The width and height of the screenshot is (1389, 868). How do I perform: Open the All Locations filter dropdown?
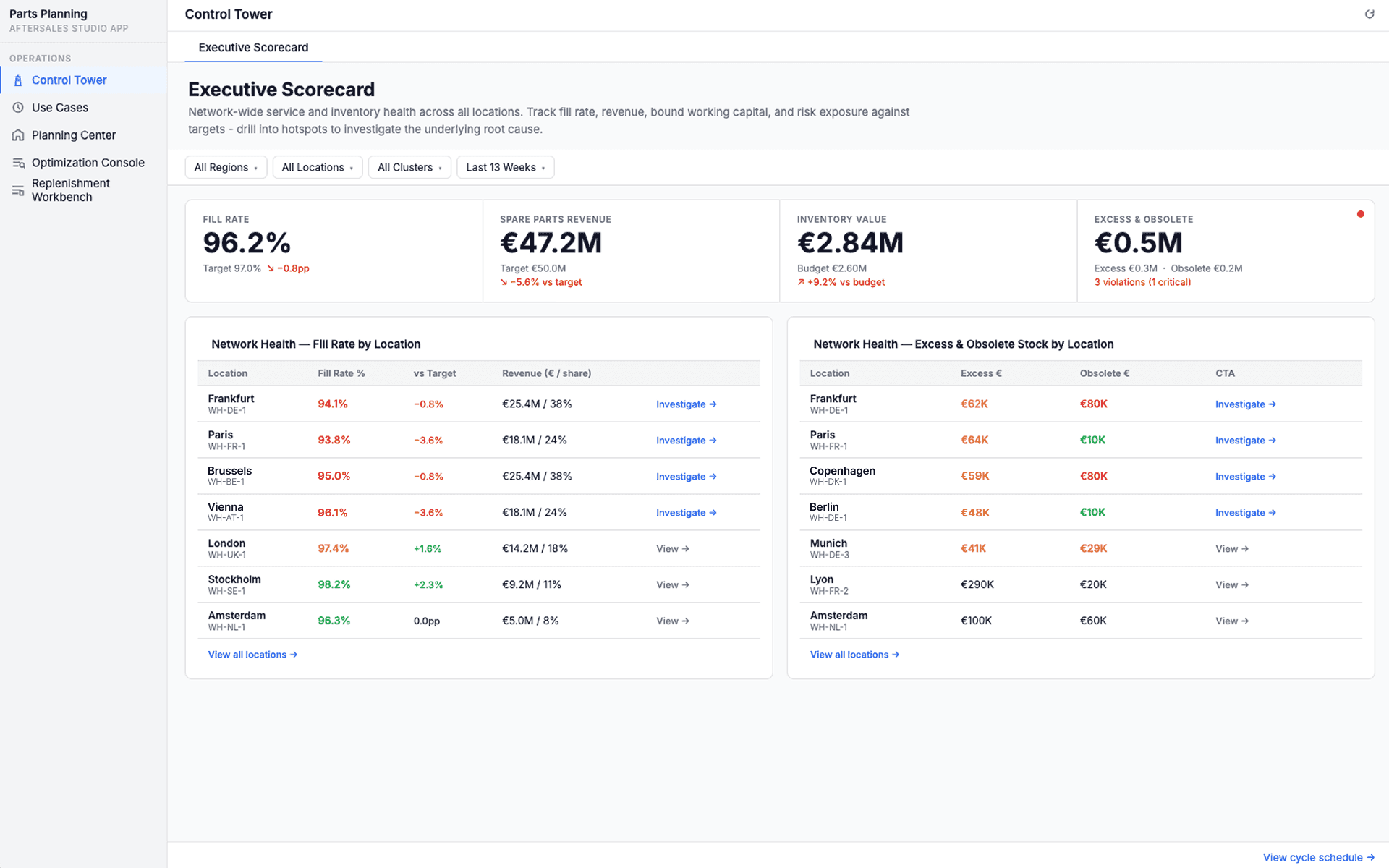(318, 167)
